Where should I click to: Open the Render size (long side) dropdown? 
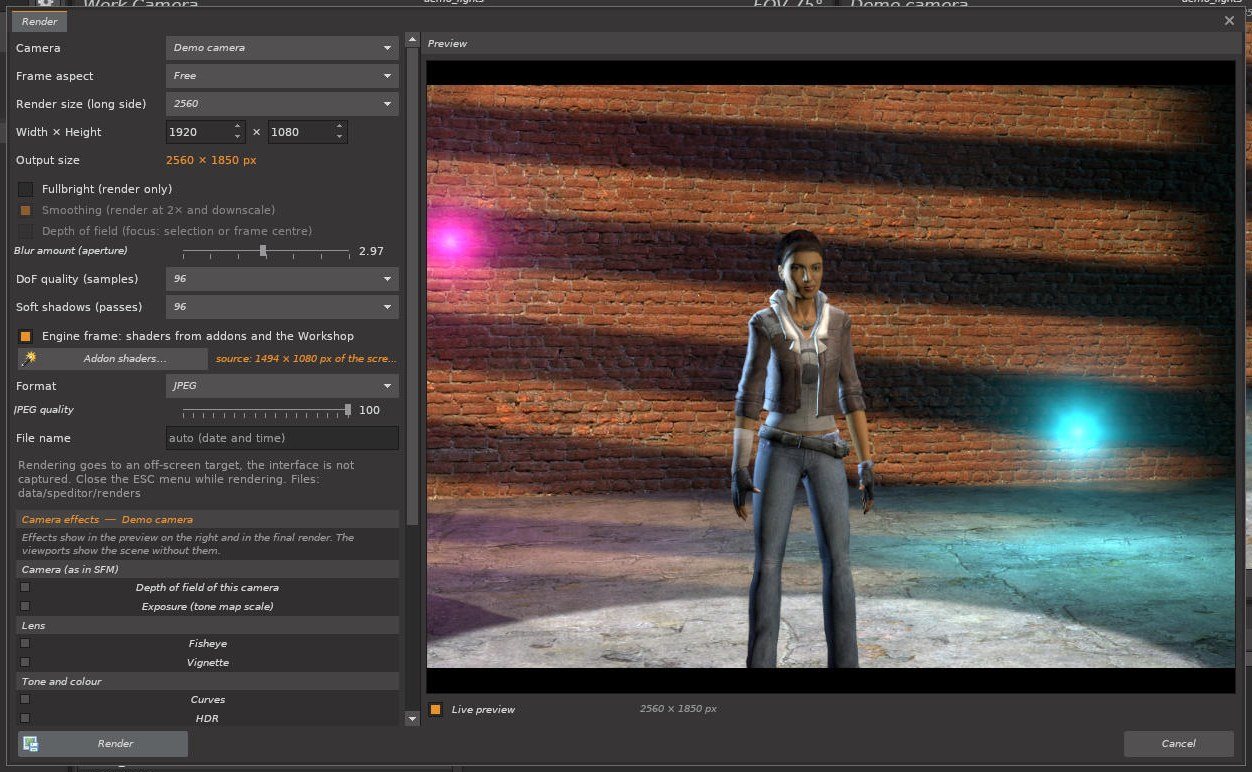coord(282,103)
